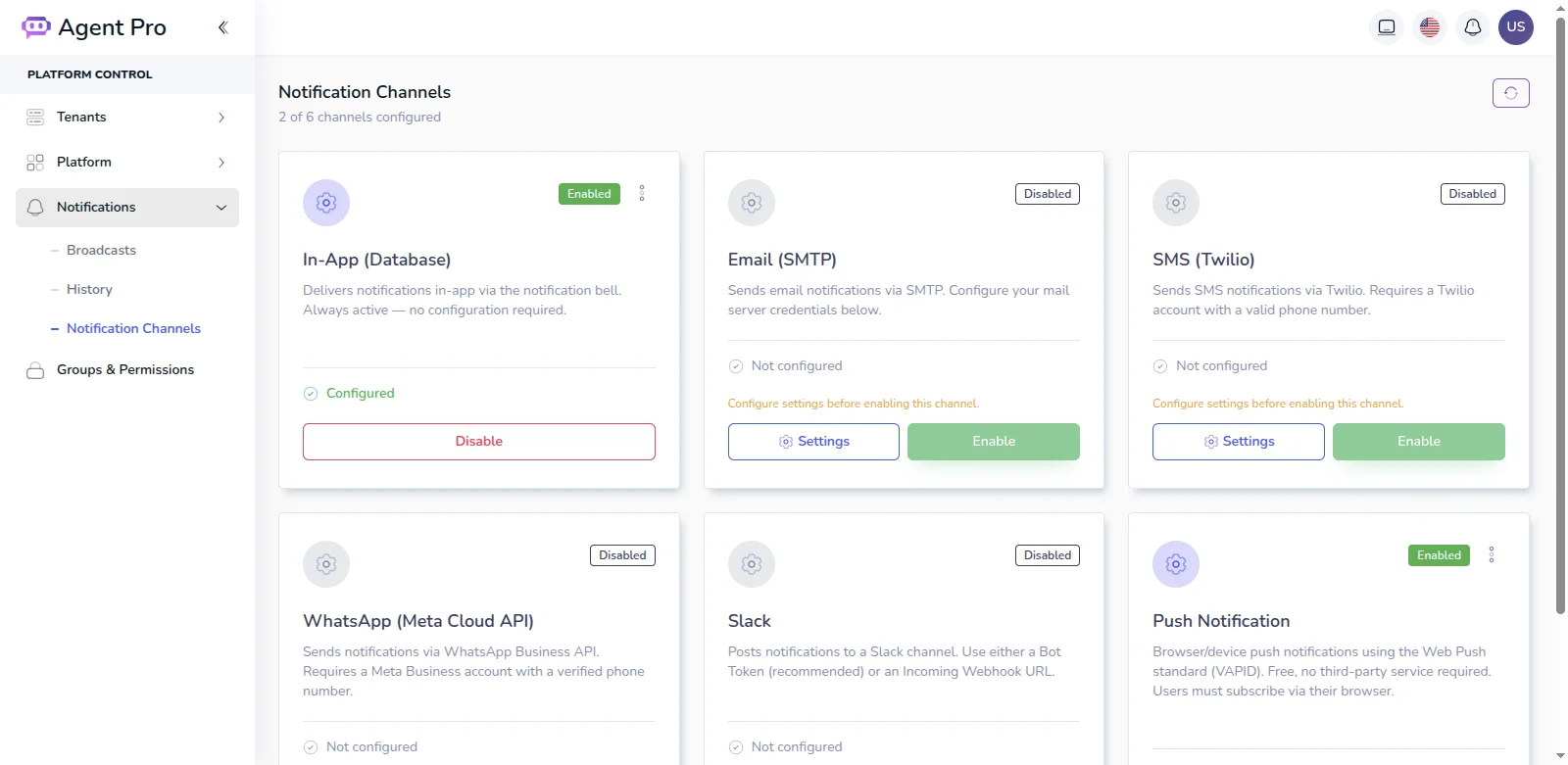
Task: Click the scrollbar down arrow
Action: click(1560, 756)
